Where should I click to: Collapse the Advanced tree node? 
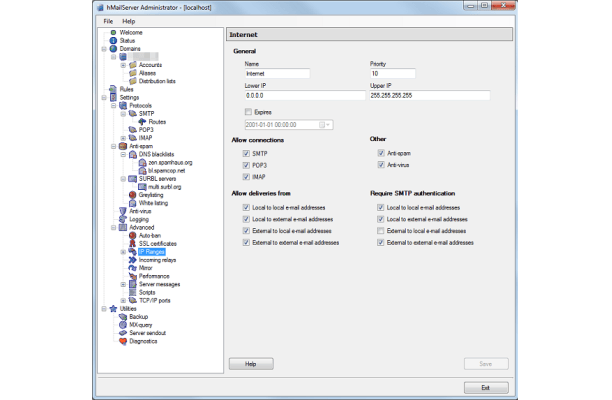tap(114, 227)
